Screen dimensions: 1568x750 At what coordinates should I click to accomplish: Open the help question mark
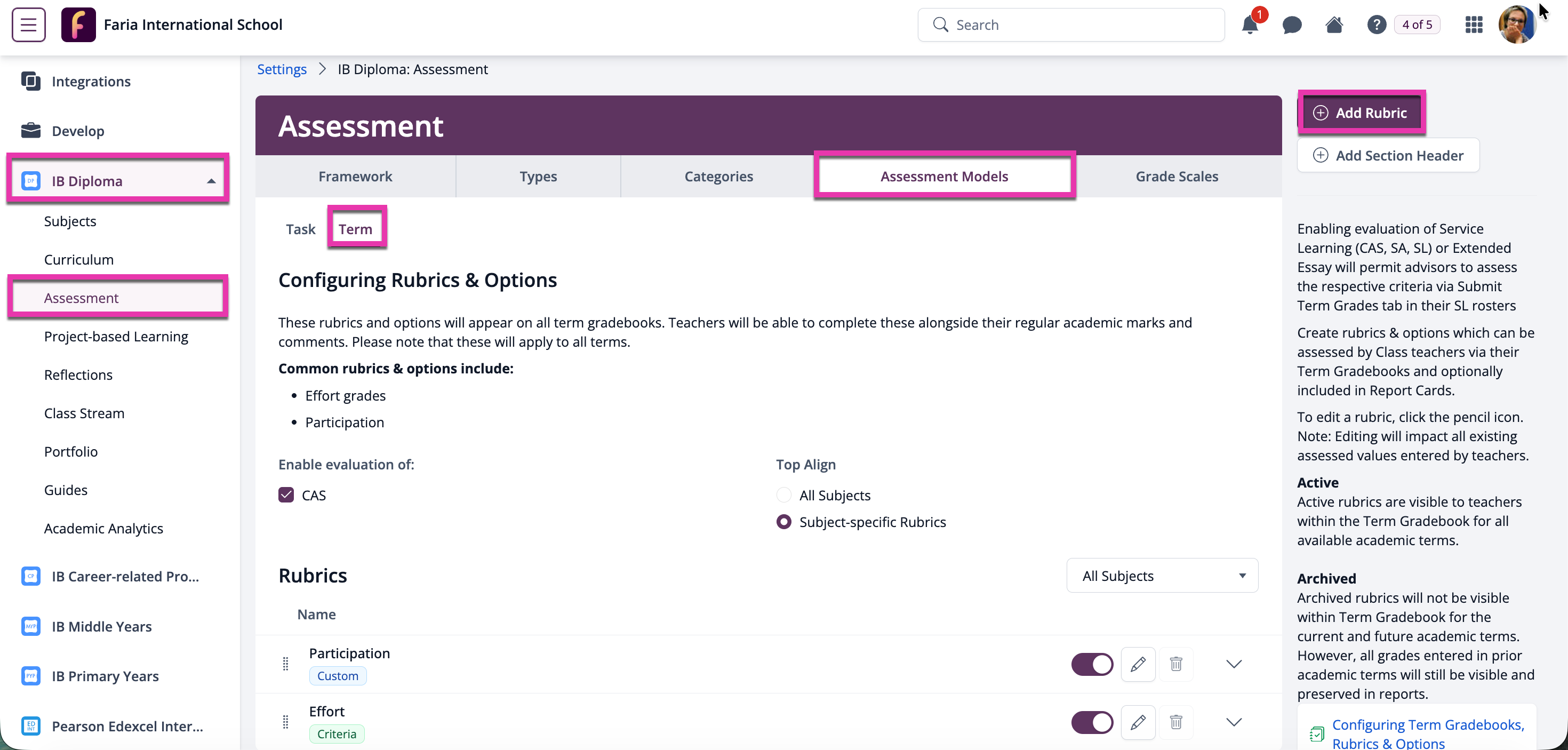click(x=1376, y=25)
